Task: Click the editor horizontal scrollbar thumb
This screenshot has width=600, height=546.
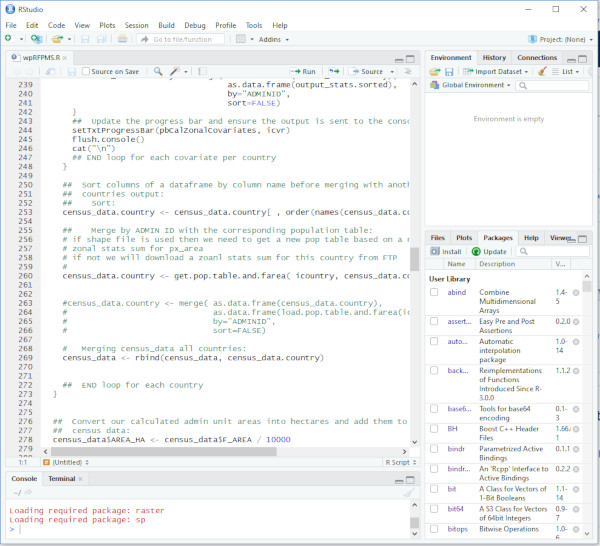Action: 163,452
